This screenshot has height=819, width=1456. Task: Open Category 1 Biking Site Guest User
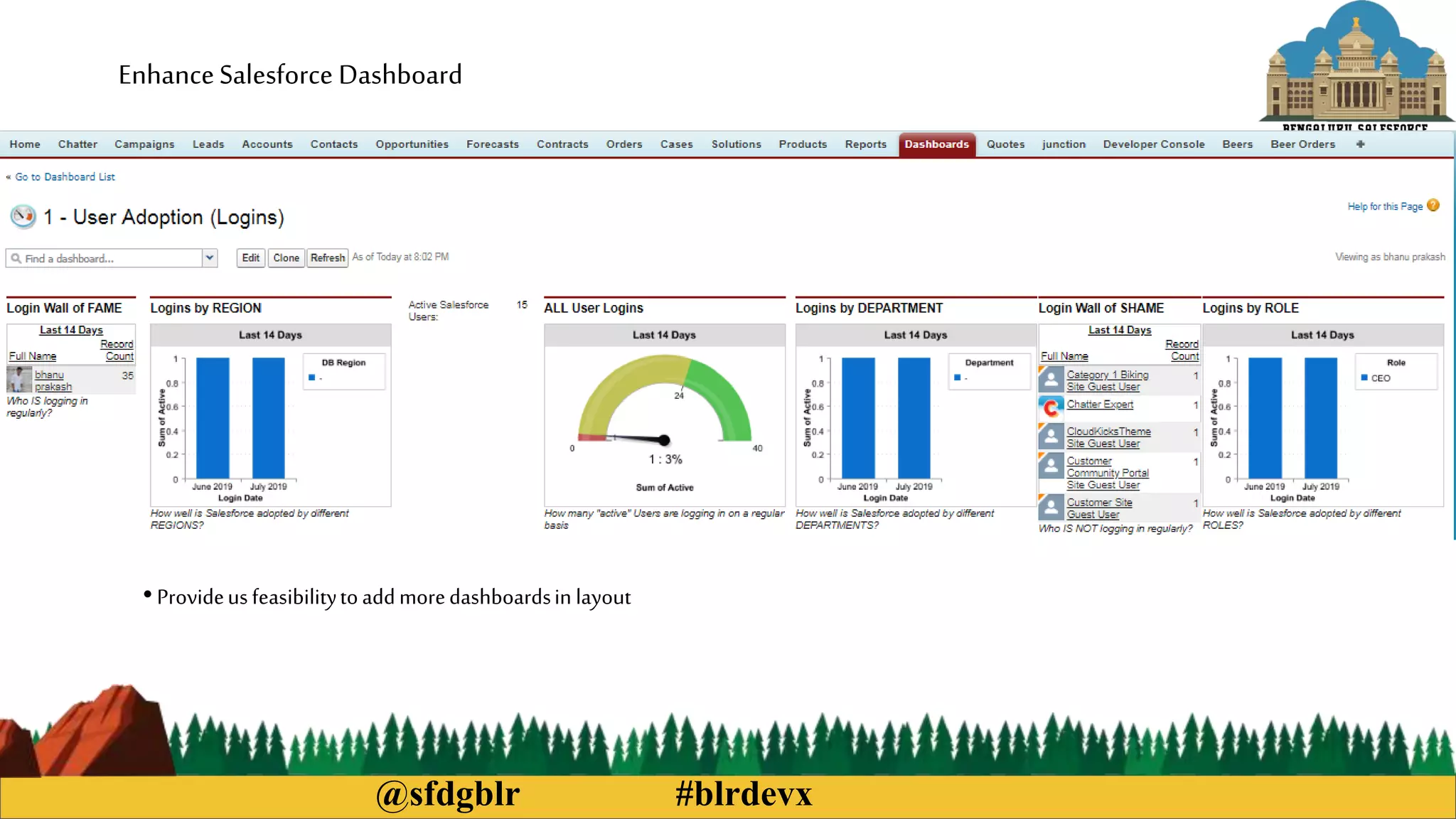pos(1108,380)
